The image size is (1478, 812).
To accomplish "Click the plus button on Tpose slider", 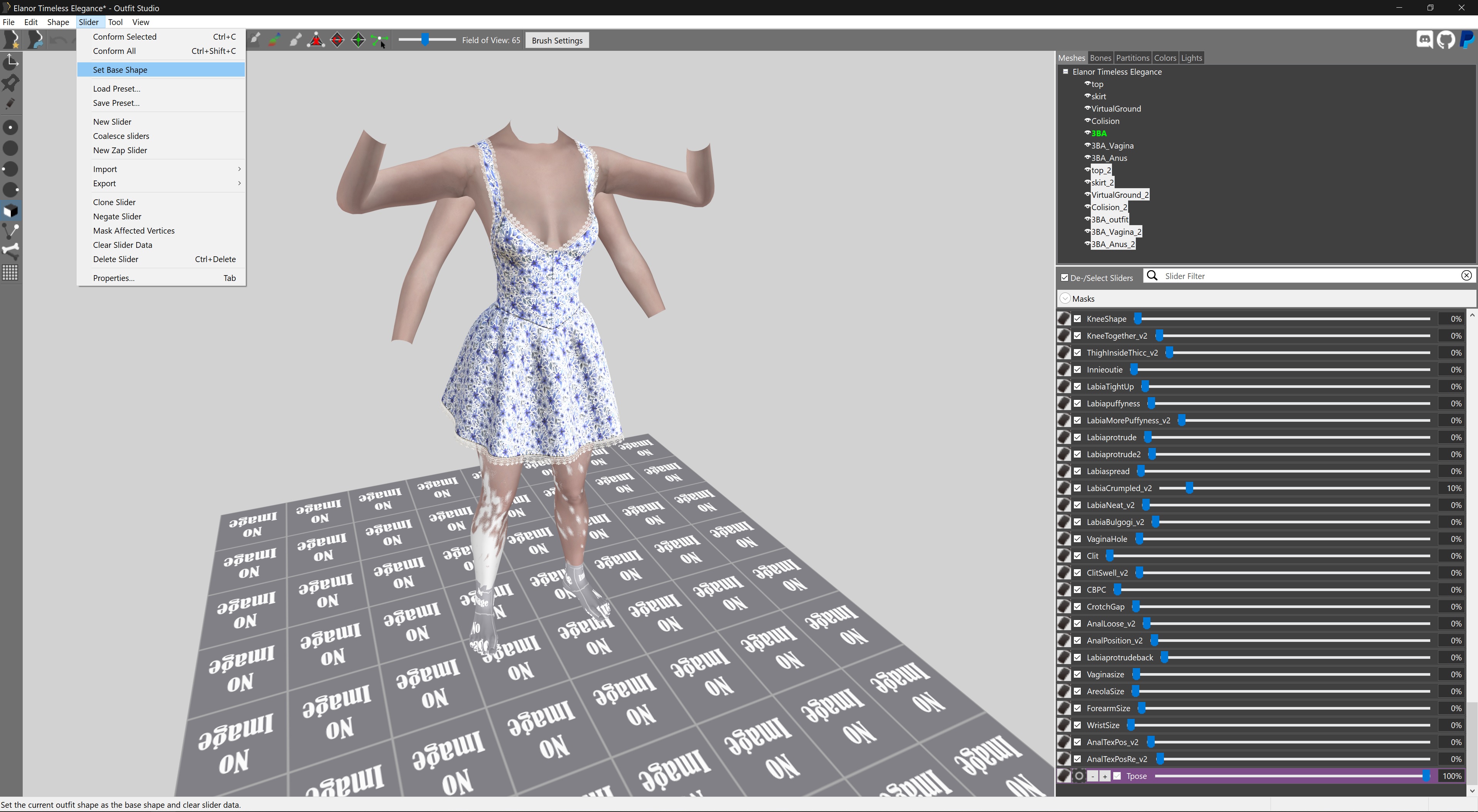I will [1105, 777].
